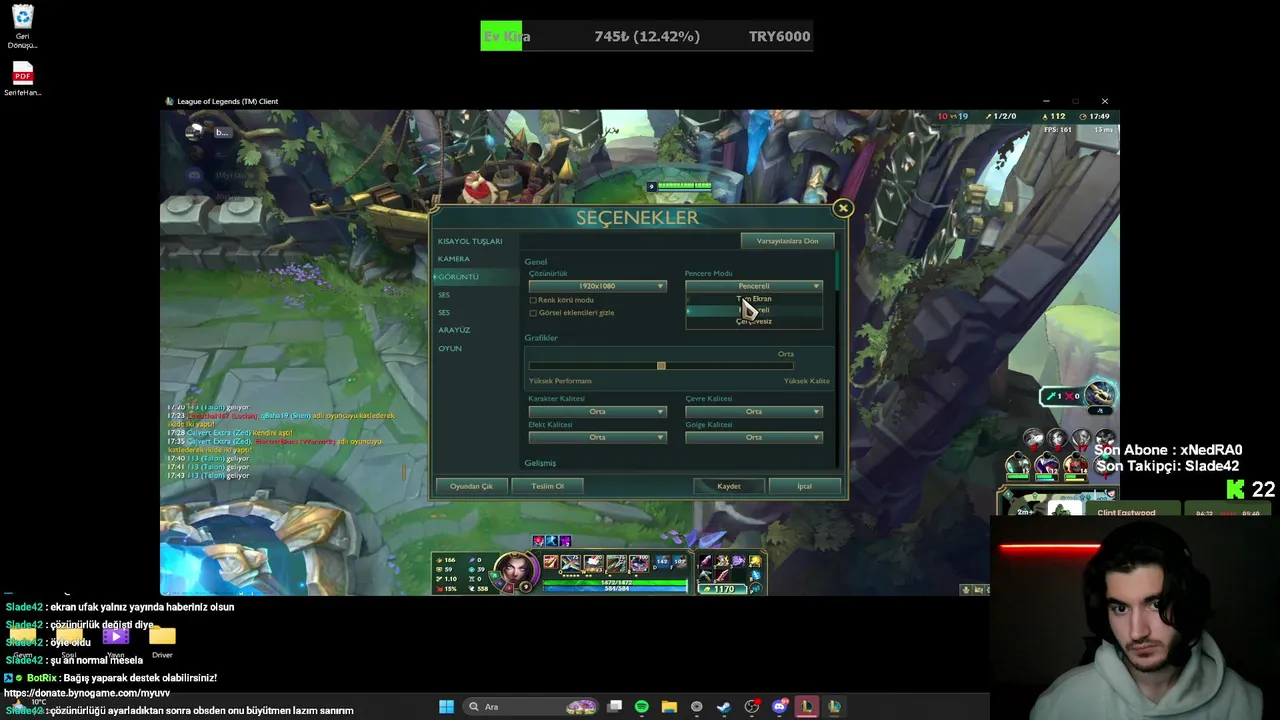1280x720 pixels.
Task: Collapse the Pencere Modu dropdown
Action: [754, 286]
